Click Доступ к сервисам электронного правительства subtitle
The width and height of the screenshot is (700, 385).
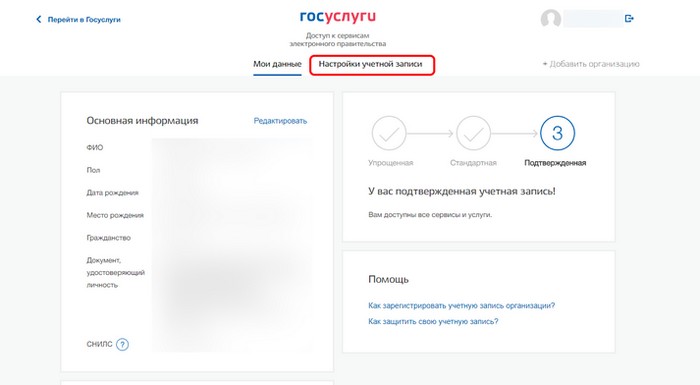click(338, 39)
